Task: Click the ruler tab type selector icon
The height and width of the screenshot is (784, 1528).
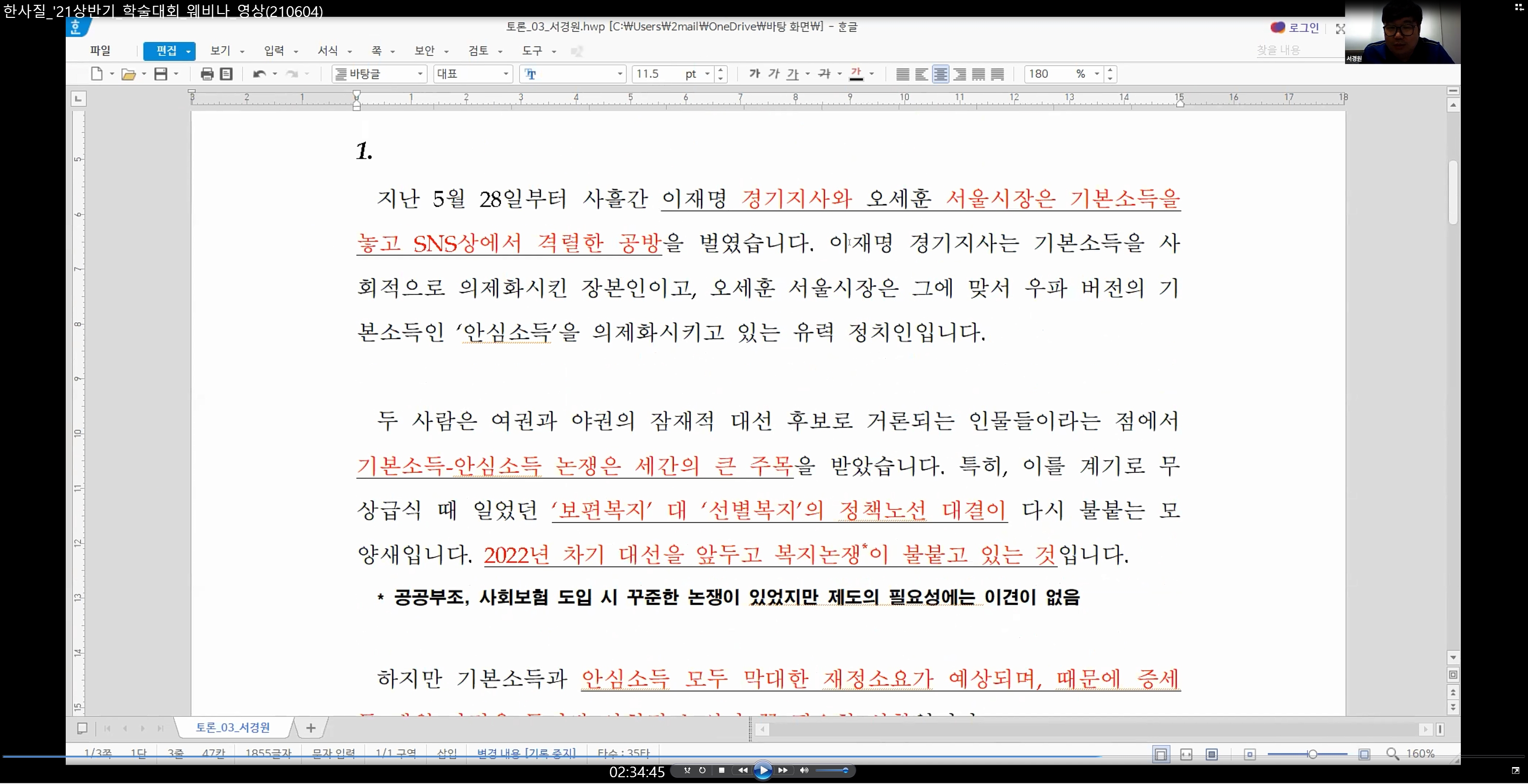Action: point(78,99)
